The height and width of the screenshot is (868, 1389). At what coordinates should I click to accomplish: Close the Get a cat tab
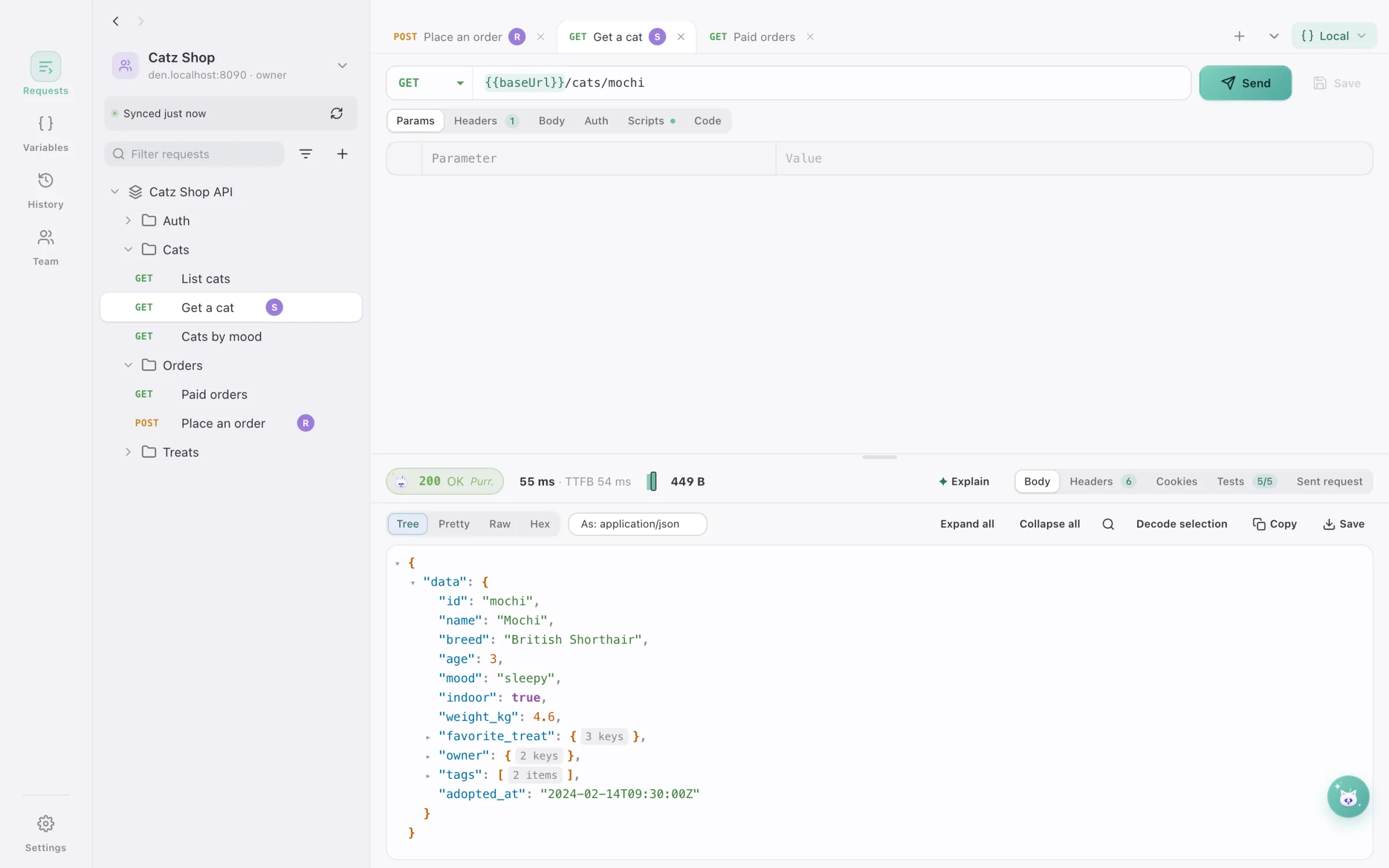tap(681, 36)
